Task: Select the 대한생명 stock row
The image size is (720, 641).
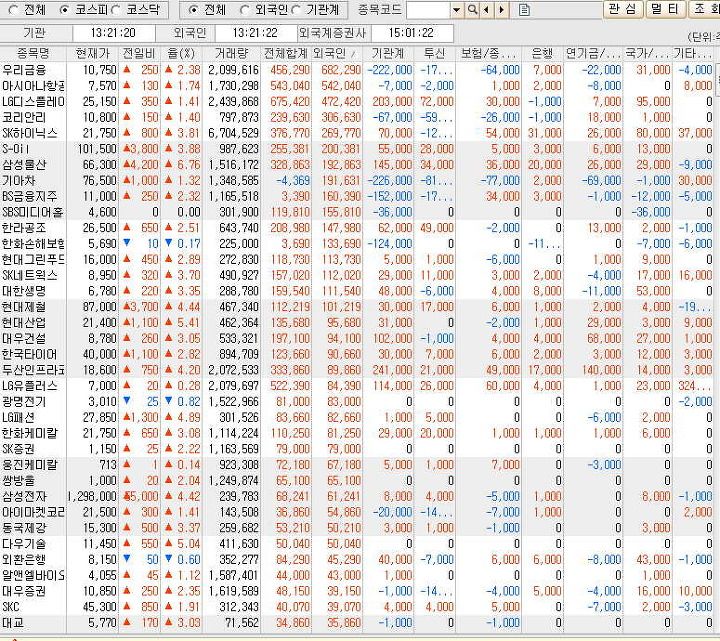Action: [356, 291]
